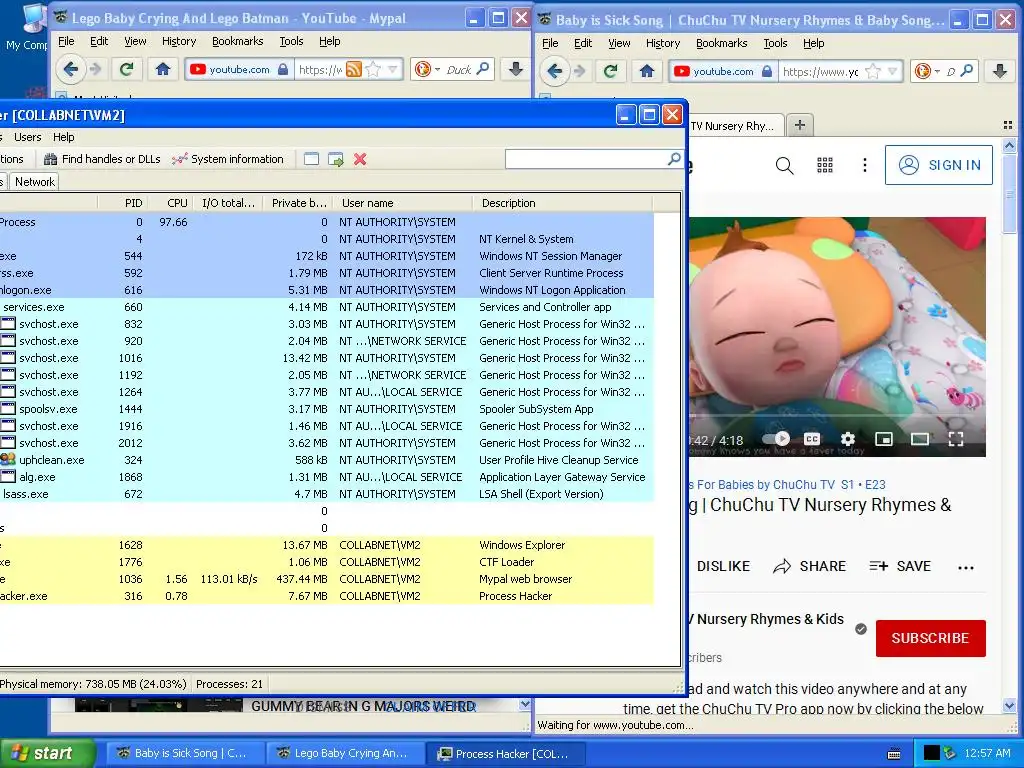Click the Start button on the taskbar
This screenshot has height=768, width=1024.
(x=47, y=753)
